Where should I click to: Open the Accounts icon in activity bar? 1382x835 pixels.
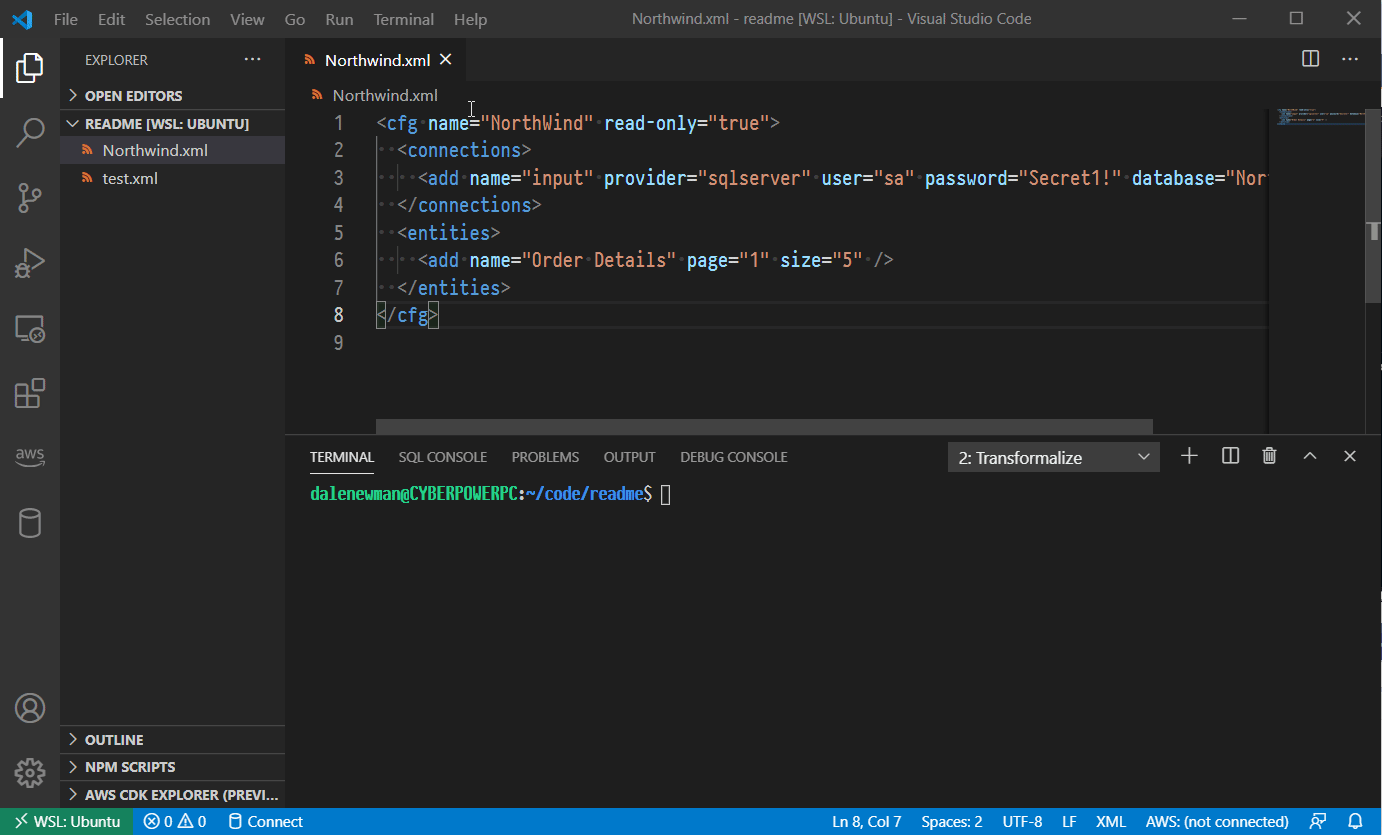coord(30,709)
